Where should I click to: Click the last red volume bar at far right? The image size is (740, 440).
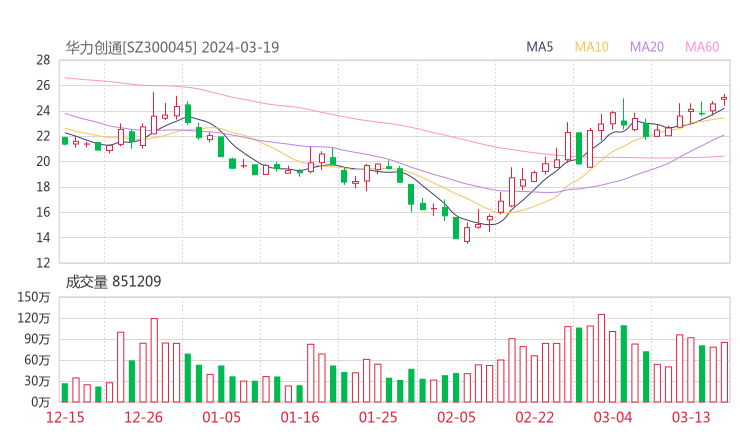click(x=724, y=372)
